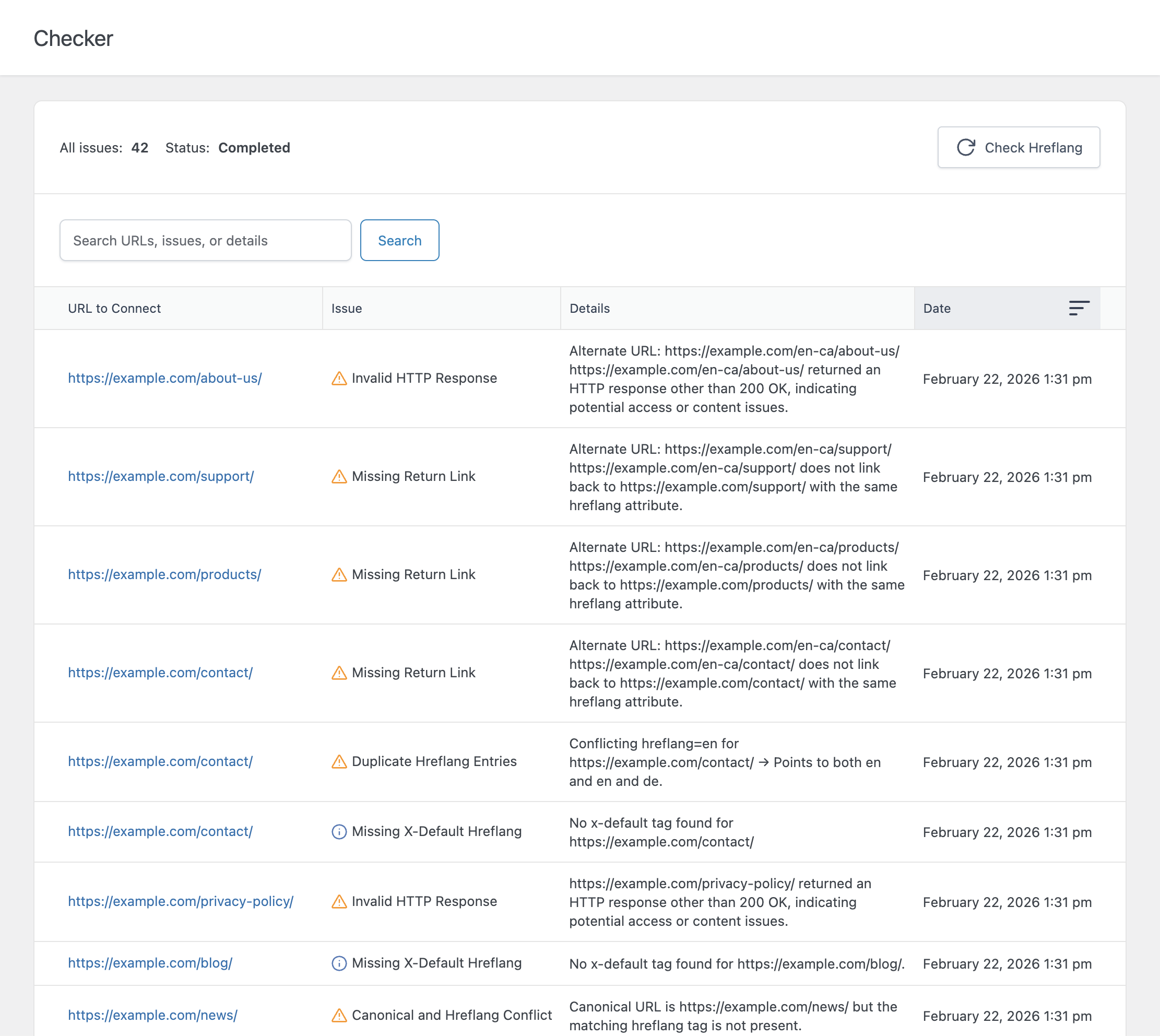
Task: Open the example.com/news/ link
Action: point(152,1016)
